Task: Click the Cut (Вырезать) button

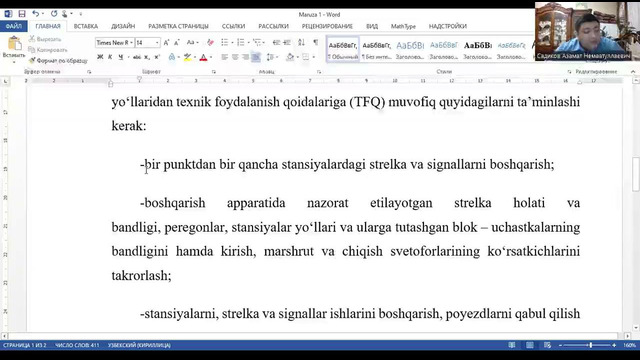Action: [x=45, y=39]
